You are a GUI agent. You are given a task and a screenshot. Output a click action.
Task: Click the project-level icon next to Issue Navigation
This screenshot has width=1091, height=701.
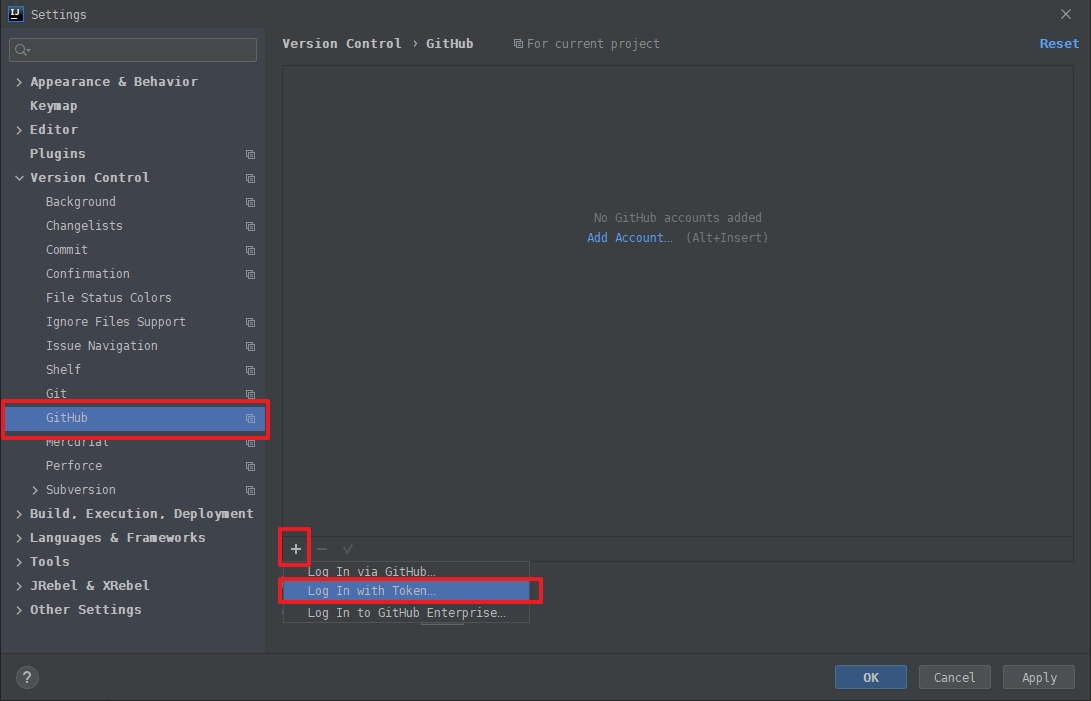click(x=250, y=347)
